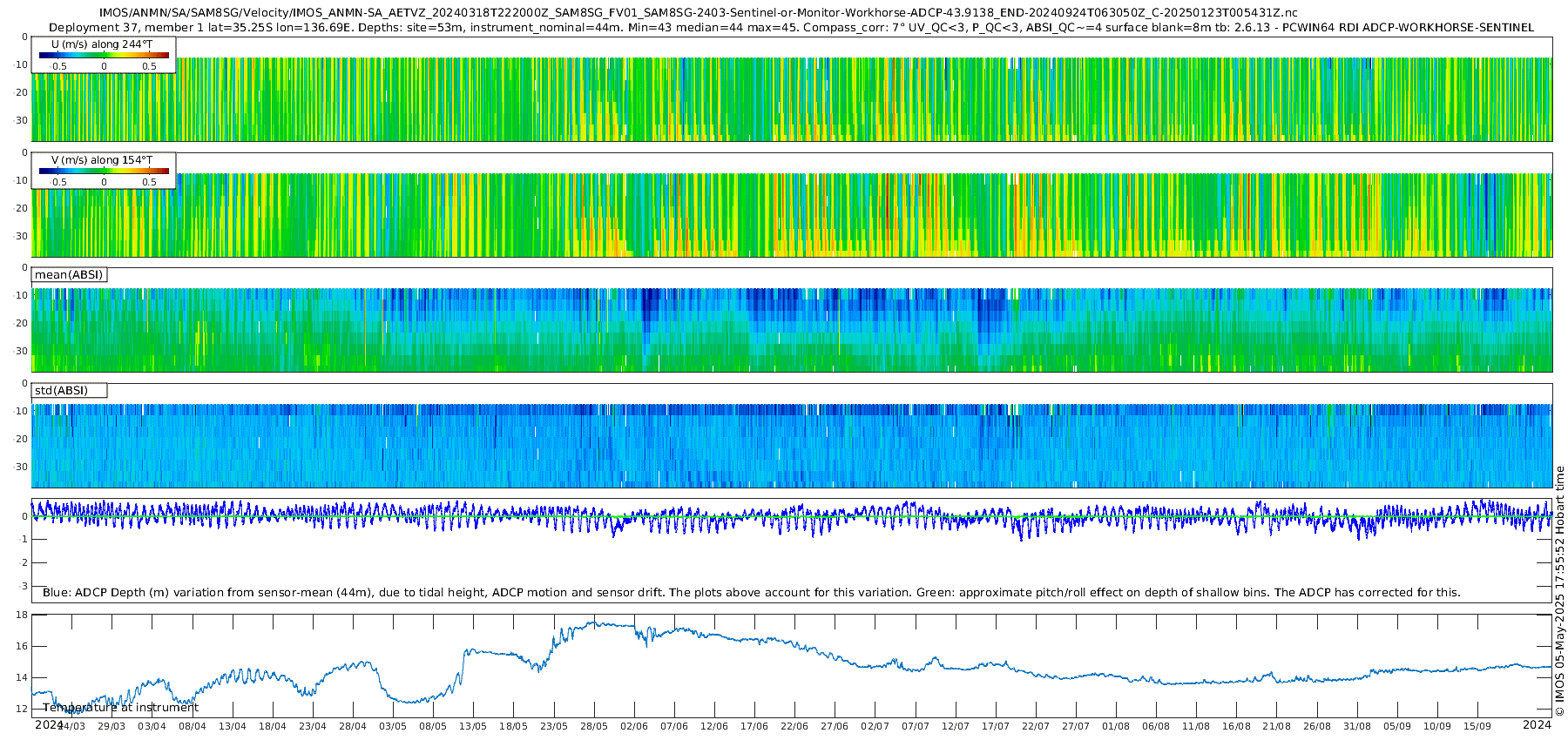
Task: Select the 02/06 date tick label
Action: [634, 726]
